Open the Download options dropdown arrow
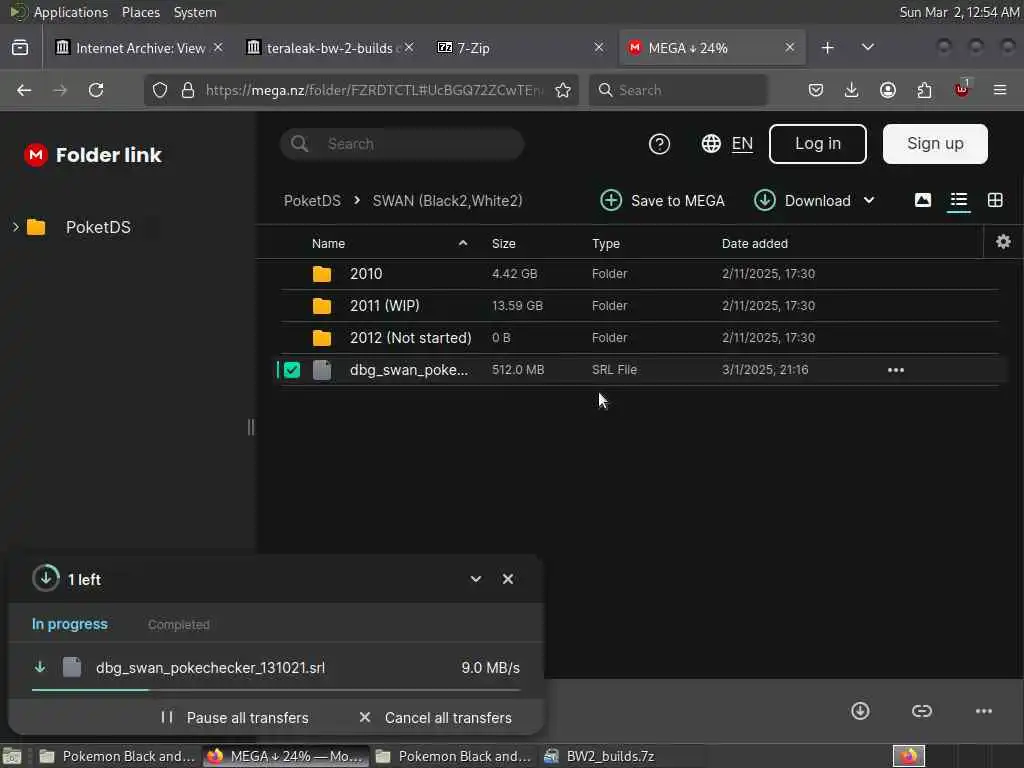The width and height of the screenshot is (1024, 768). click(869, 200)
